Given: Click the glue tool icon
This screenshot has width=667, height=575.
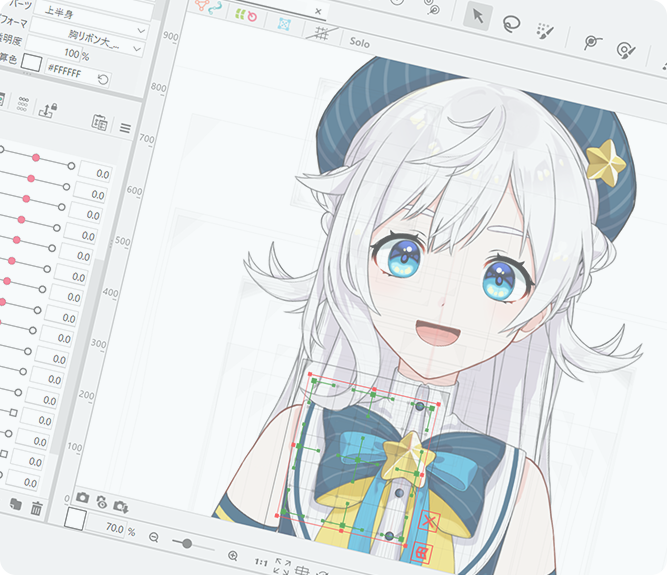Looking at the screenshot, I should pyautogui.click(x=592, y=42).
